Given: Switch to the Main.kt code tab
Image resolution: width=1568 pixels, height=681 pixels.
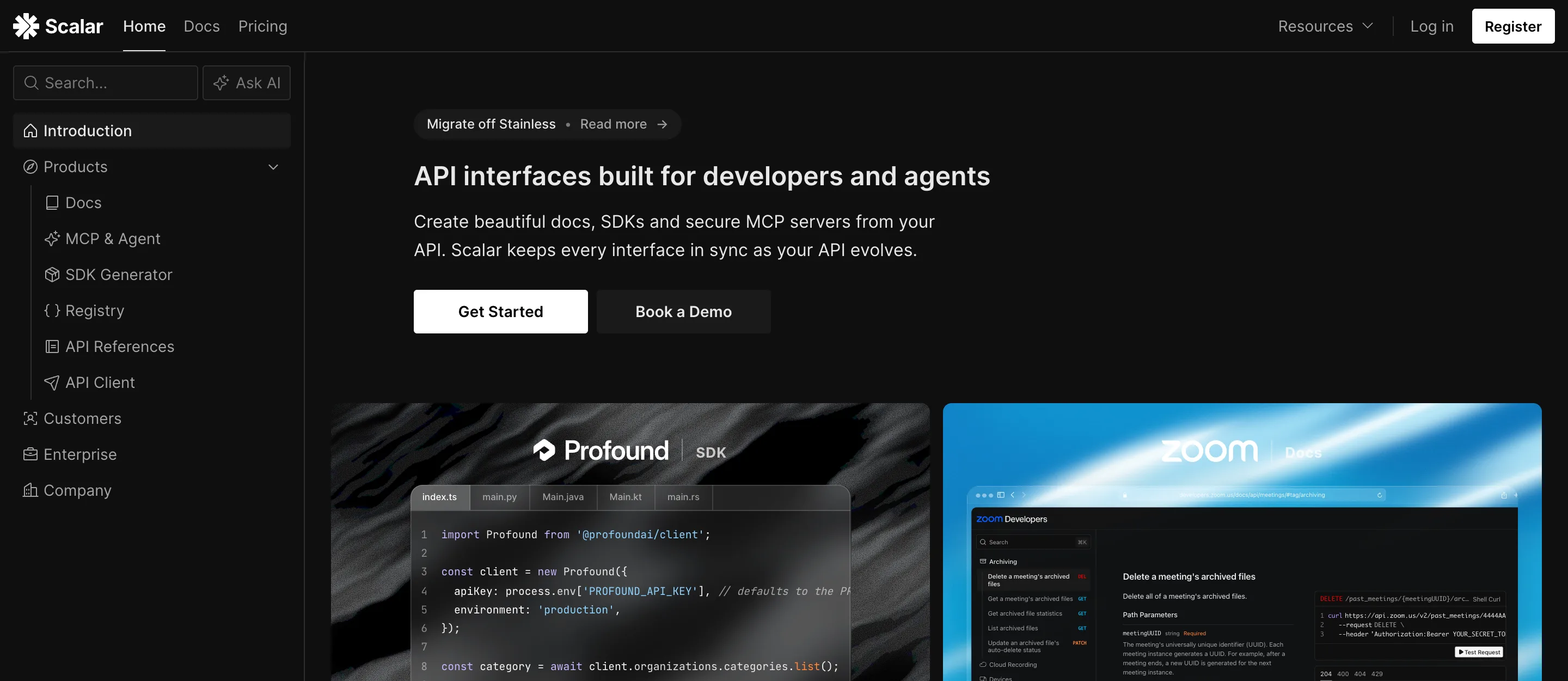Looking at the screenshot, I should [626, 497].
